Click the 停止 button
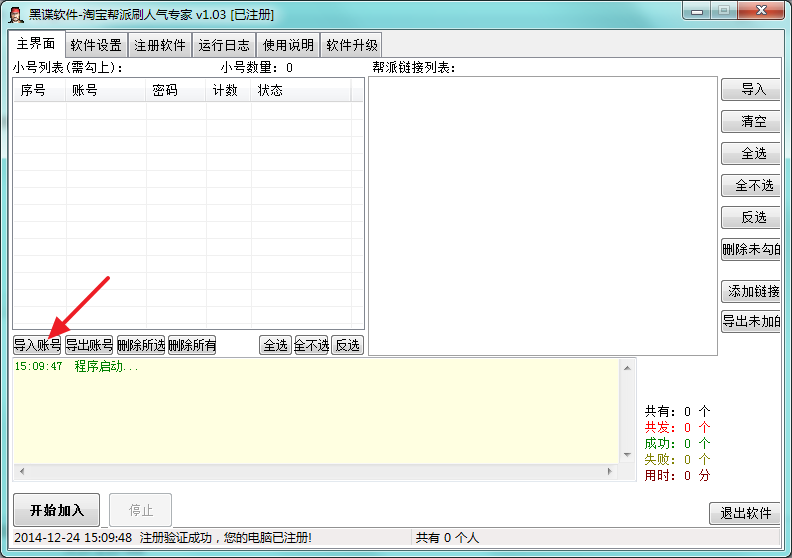 coord(140,510)
